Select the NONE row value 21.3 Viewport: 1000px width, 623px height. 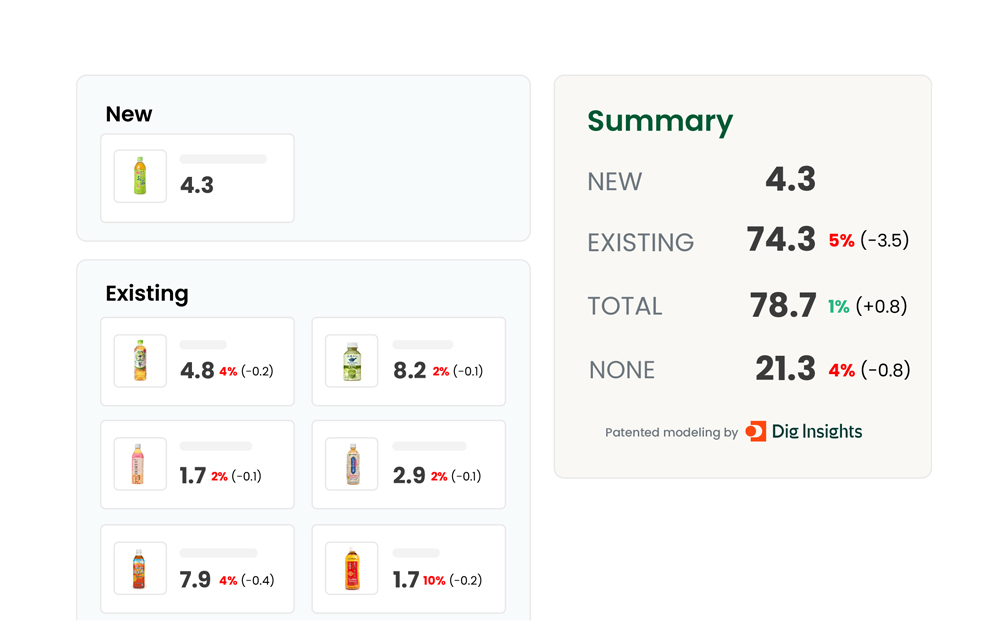tap(785, 370)
